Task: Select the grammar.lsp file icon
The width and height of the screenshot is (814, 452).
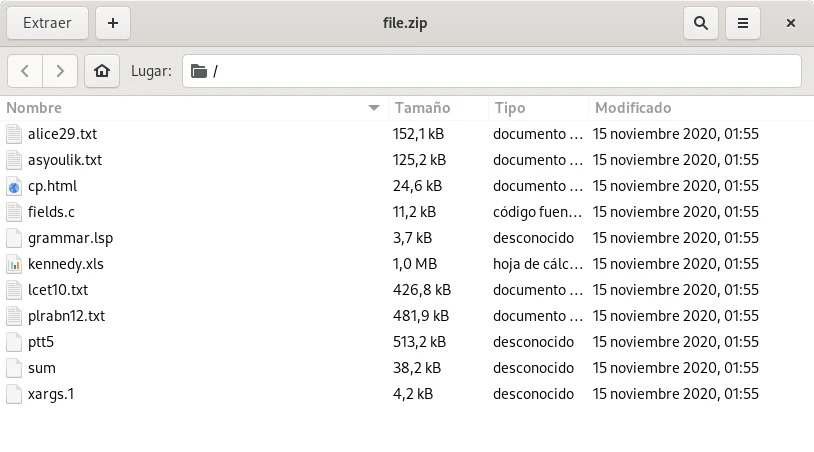Action: tap(14, 238)
